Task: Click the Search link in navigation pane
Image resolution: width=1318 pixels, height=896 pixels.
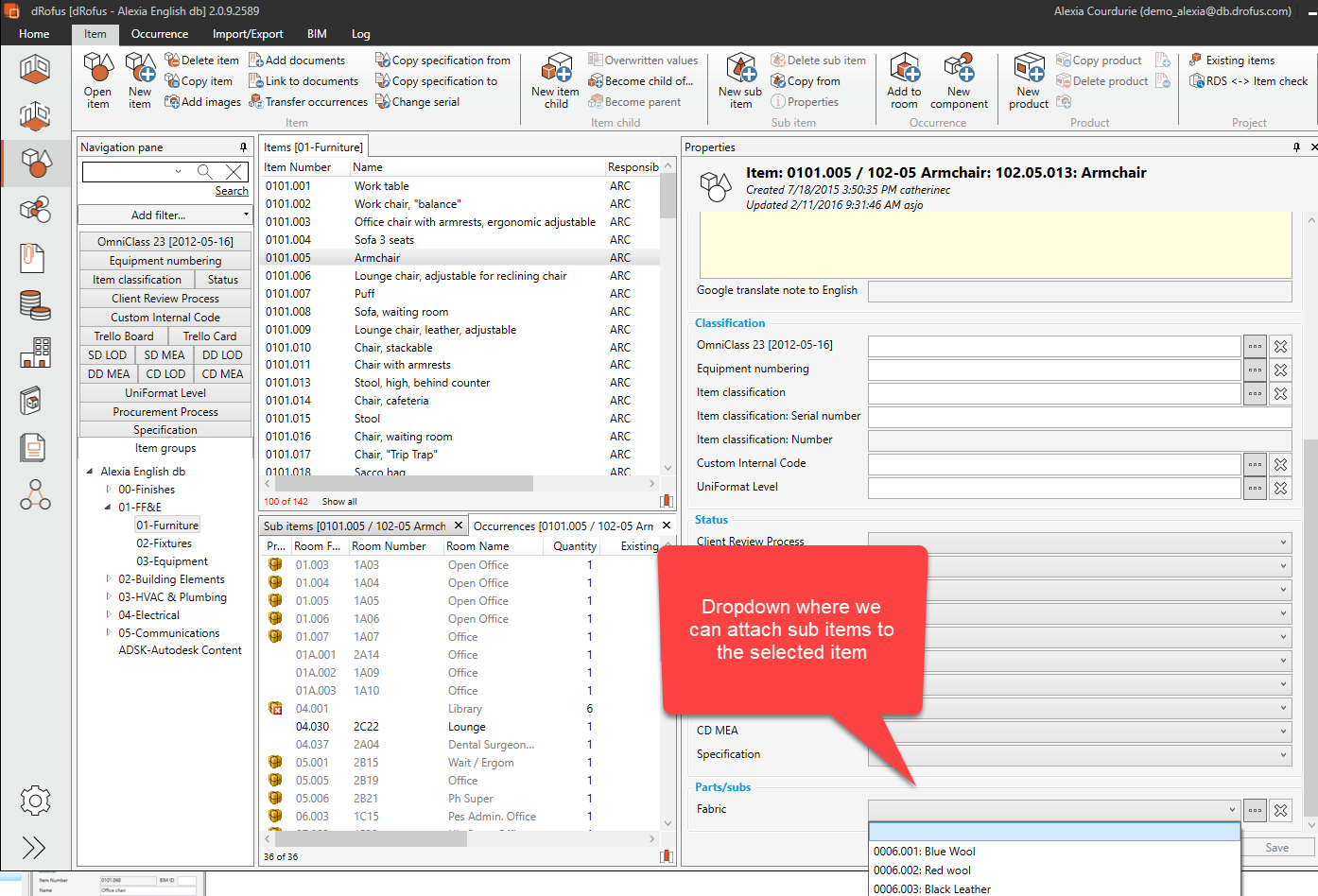Action: pos(232,191)
